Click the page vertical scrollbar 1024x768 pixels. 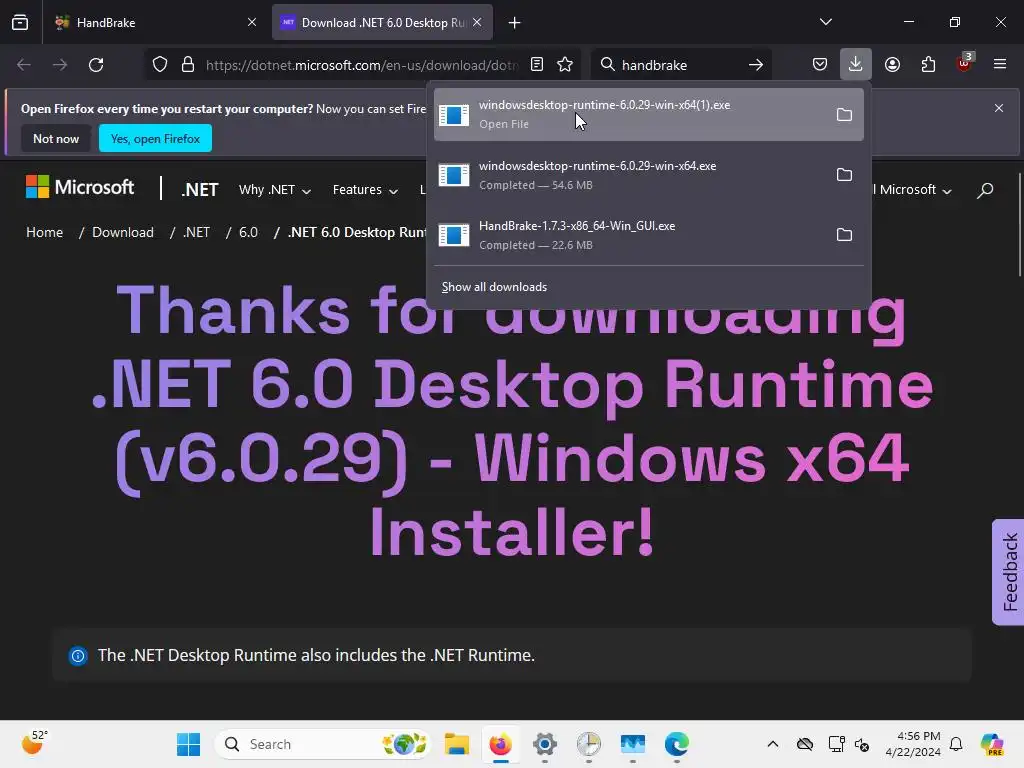pyautogui.click(x=1019, y=225)
